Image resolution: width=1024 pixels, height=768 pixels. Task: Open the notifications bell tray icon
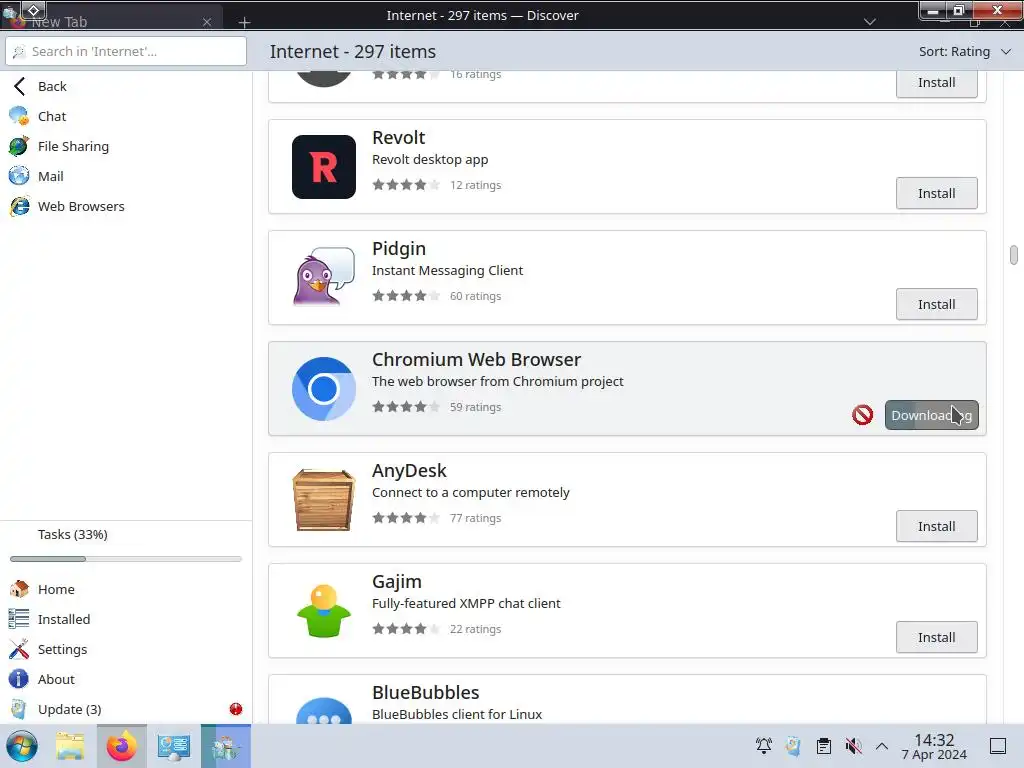[x=763, y=746]
